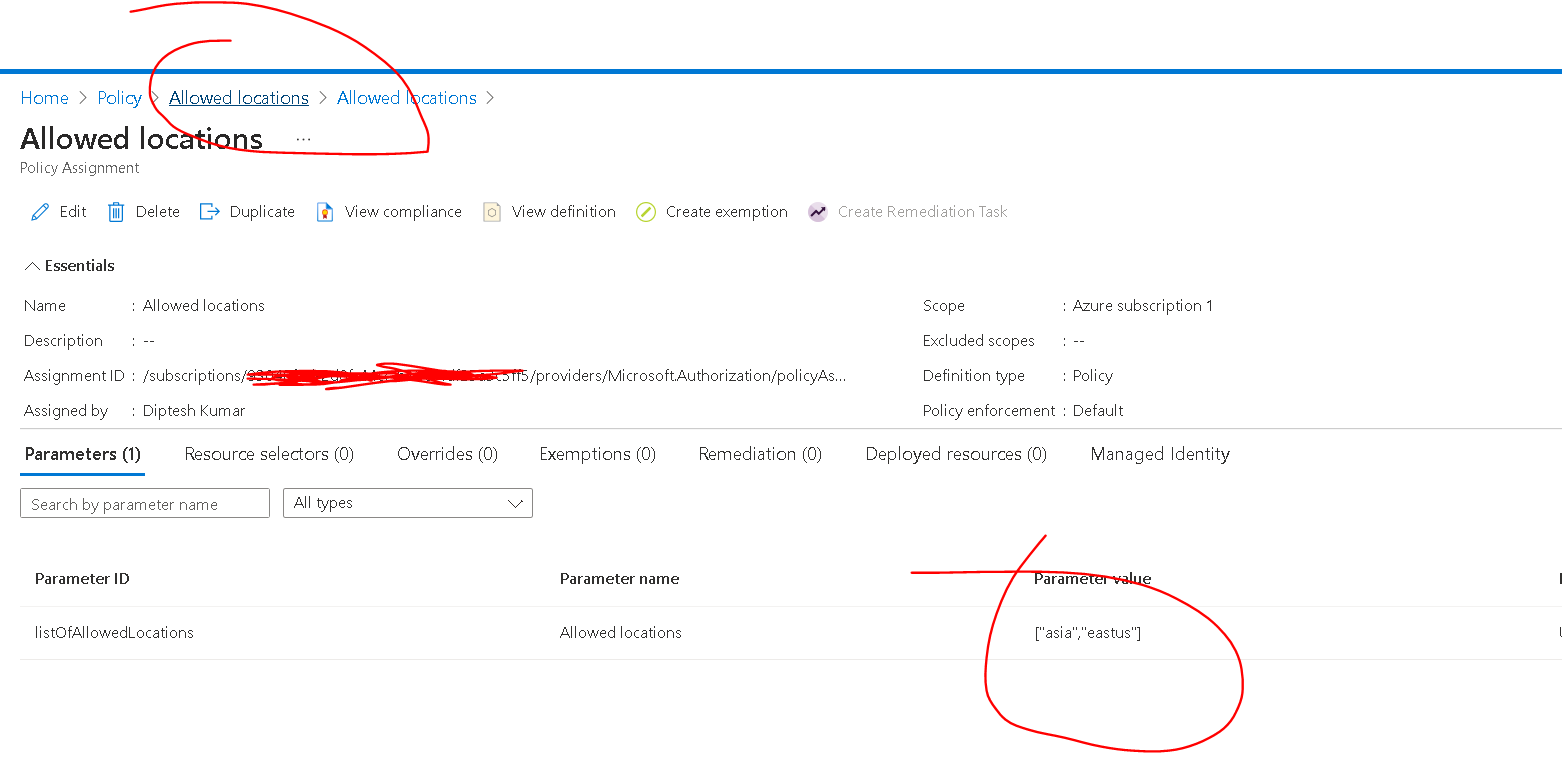Click the Create Remediation Task icon

coord(817,211)
